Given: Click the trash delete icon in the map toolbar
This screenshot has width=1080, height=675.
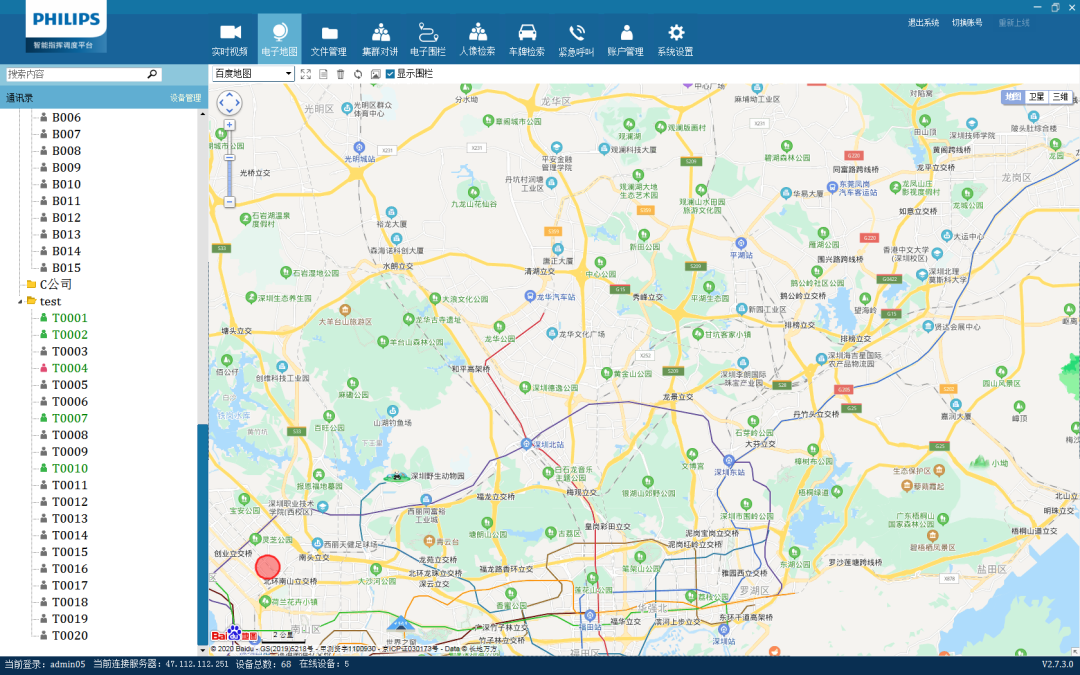Looking at the screenshot, I should 340,74.
